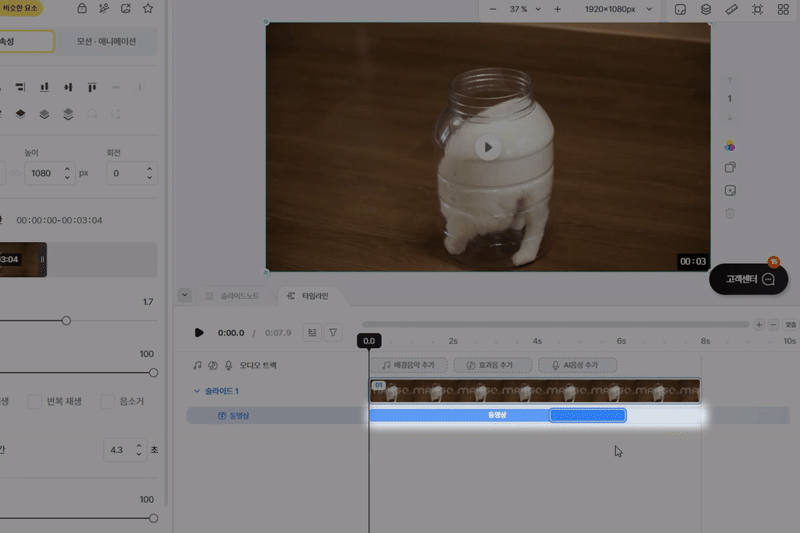Open the grid view icon at top right
The image size is (800, 533).
[783, 9]
